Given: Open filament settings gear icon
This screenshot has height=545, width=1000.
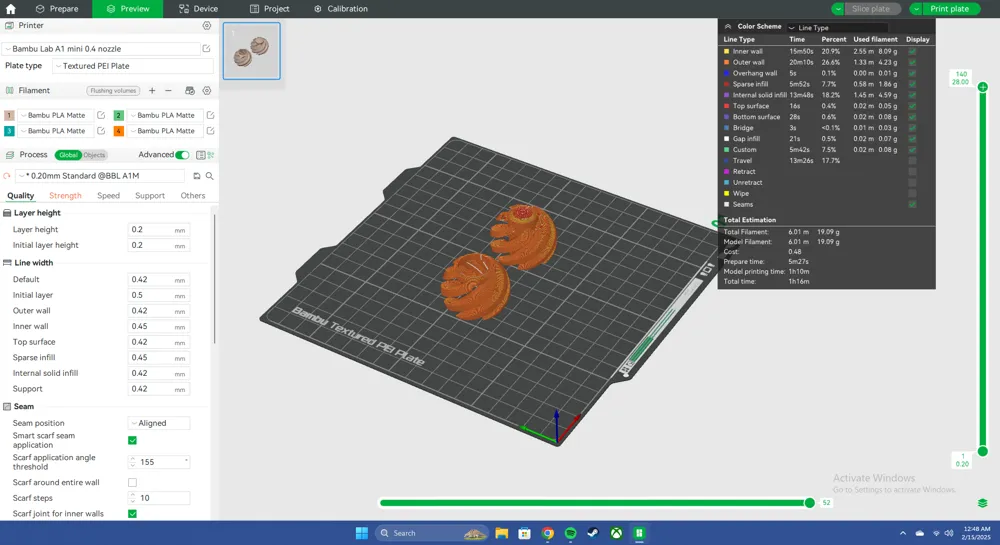Looking at the screenshot, I should coord(207,91).
